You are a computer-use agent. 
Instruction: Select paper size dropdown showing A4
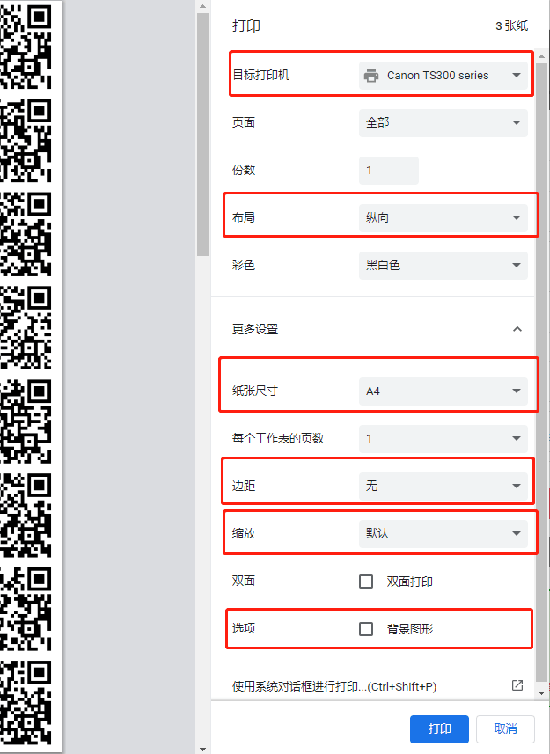(443, 391)
